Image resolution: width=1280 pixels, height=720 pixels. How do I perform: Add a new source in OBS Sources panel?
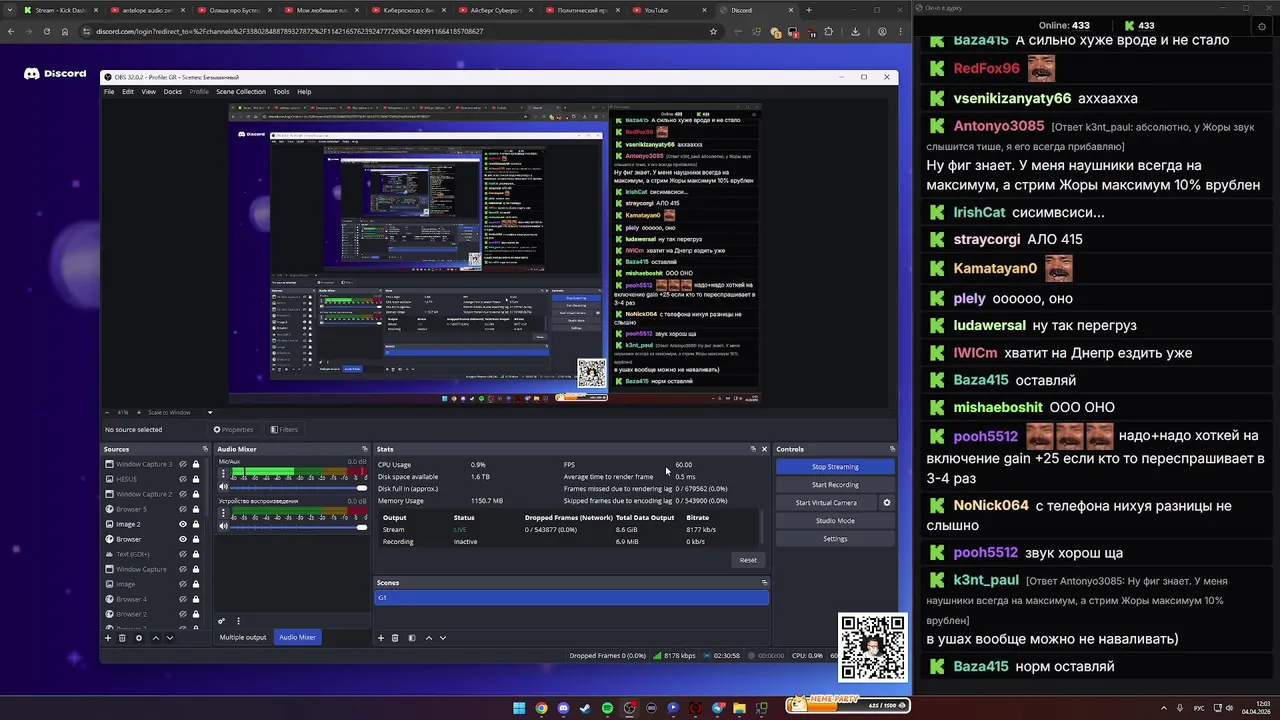108,638
